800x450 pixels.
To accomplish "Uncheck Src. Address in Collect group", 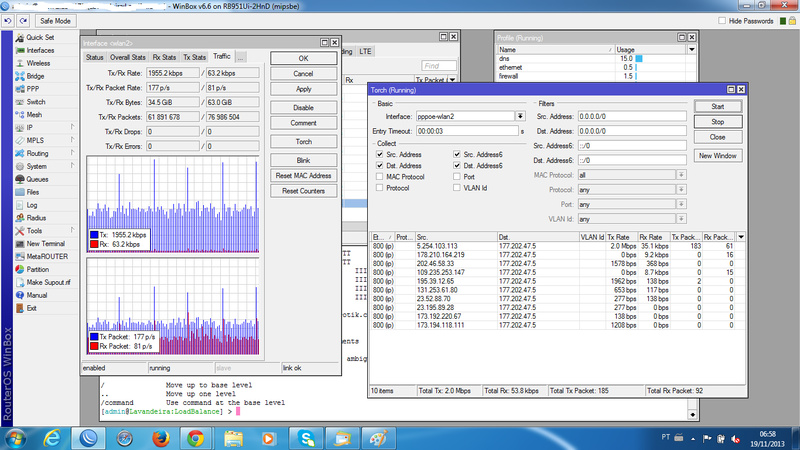I will 379,154.
